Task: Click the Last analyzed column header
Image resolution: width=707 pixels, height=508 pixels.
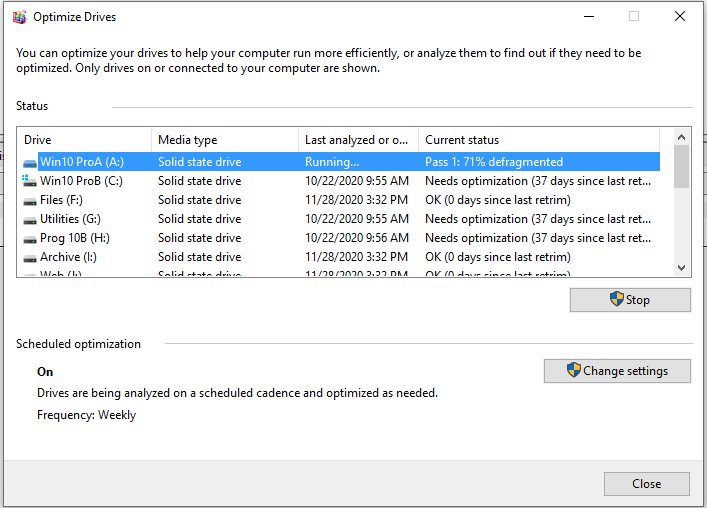Action: pos(357,140)
